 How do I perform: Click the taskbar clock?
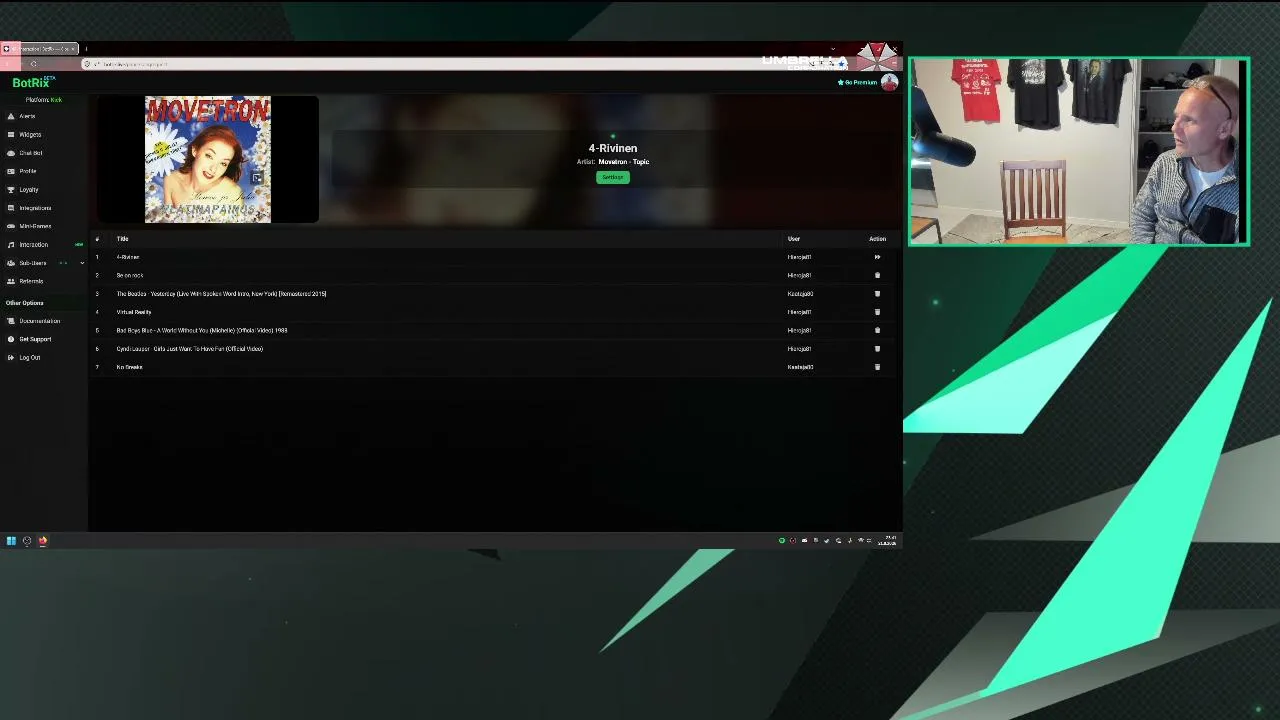(888, 541)
